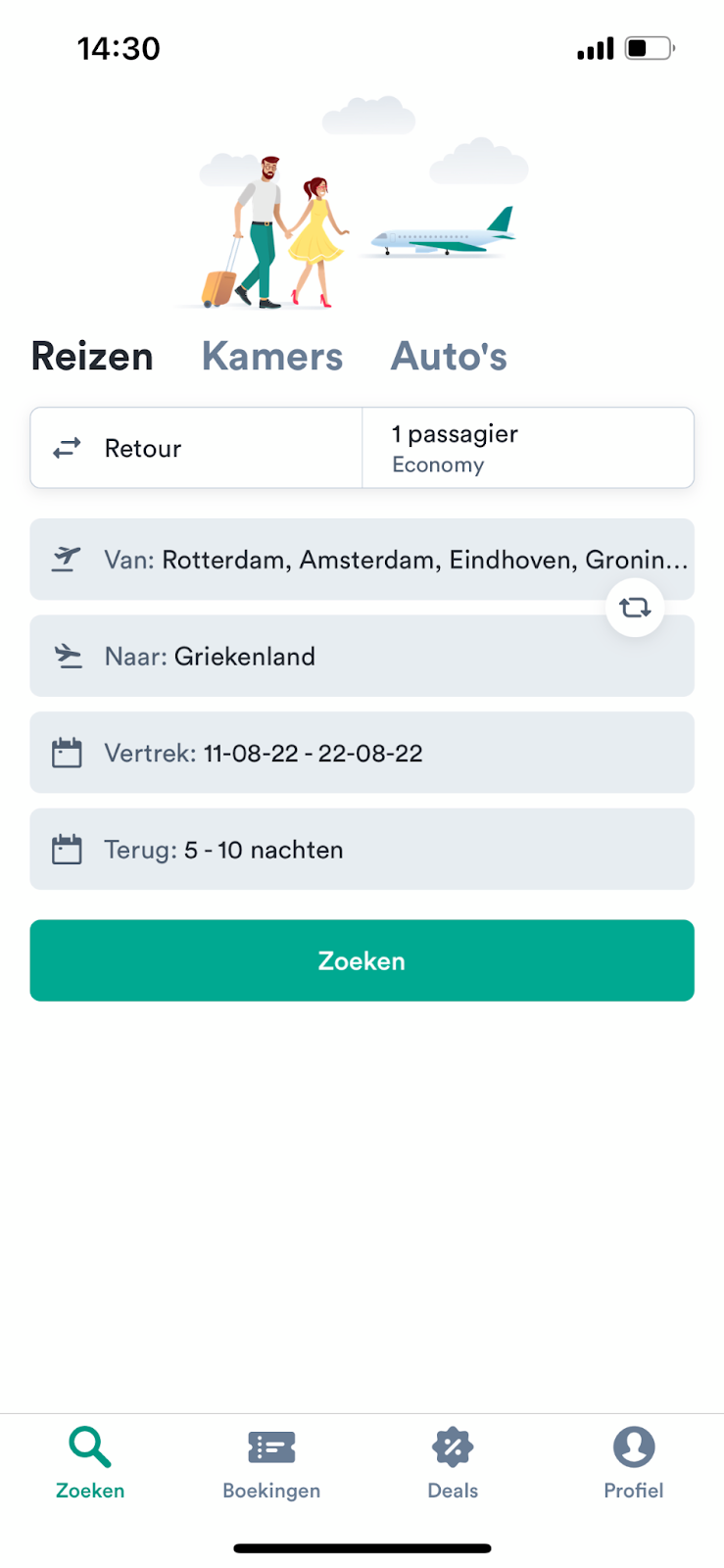The height and width of the screenshot is (1568, 724).
Task: Open the Profiel person icon
Action: point(633,1446)
